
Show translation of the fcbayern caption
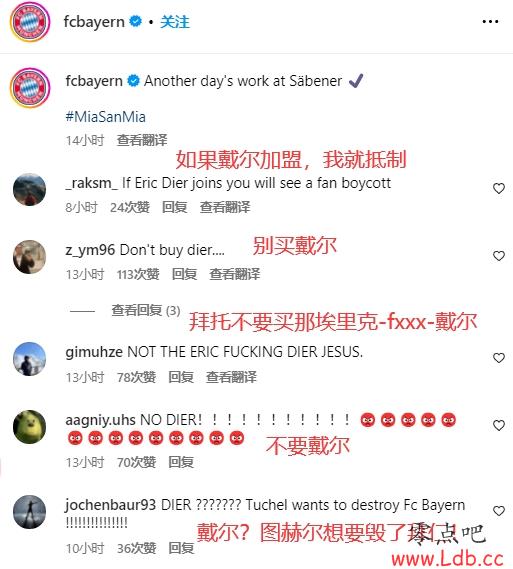pos(142,140)
